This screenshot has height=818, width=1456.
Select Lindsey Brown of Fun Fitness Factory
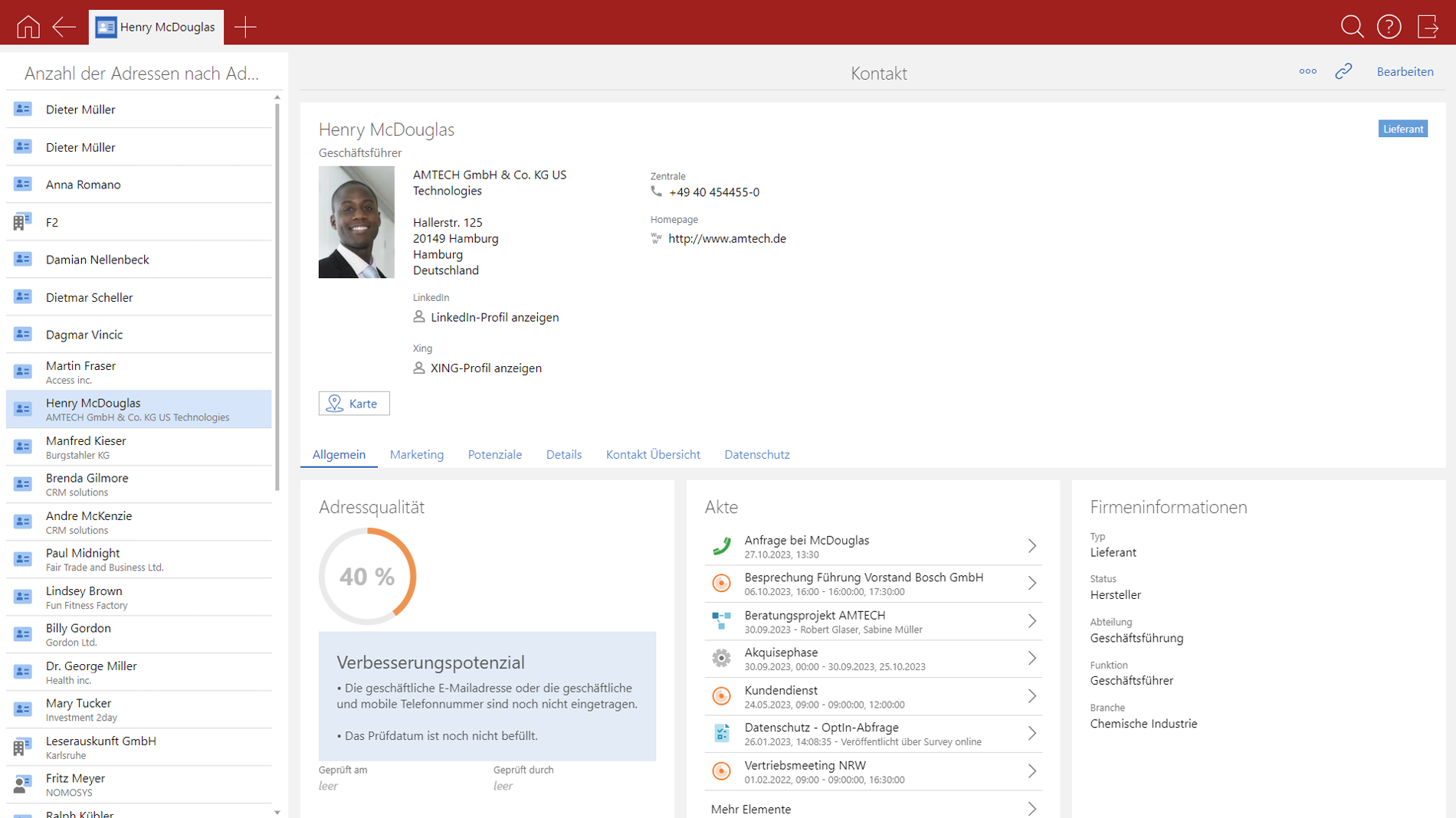tap(139, 597)
